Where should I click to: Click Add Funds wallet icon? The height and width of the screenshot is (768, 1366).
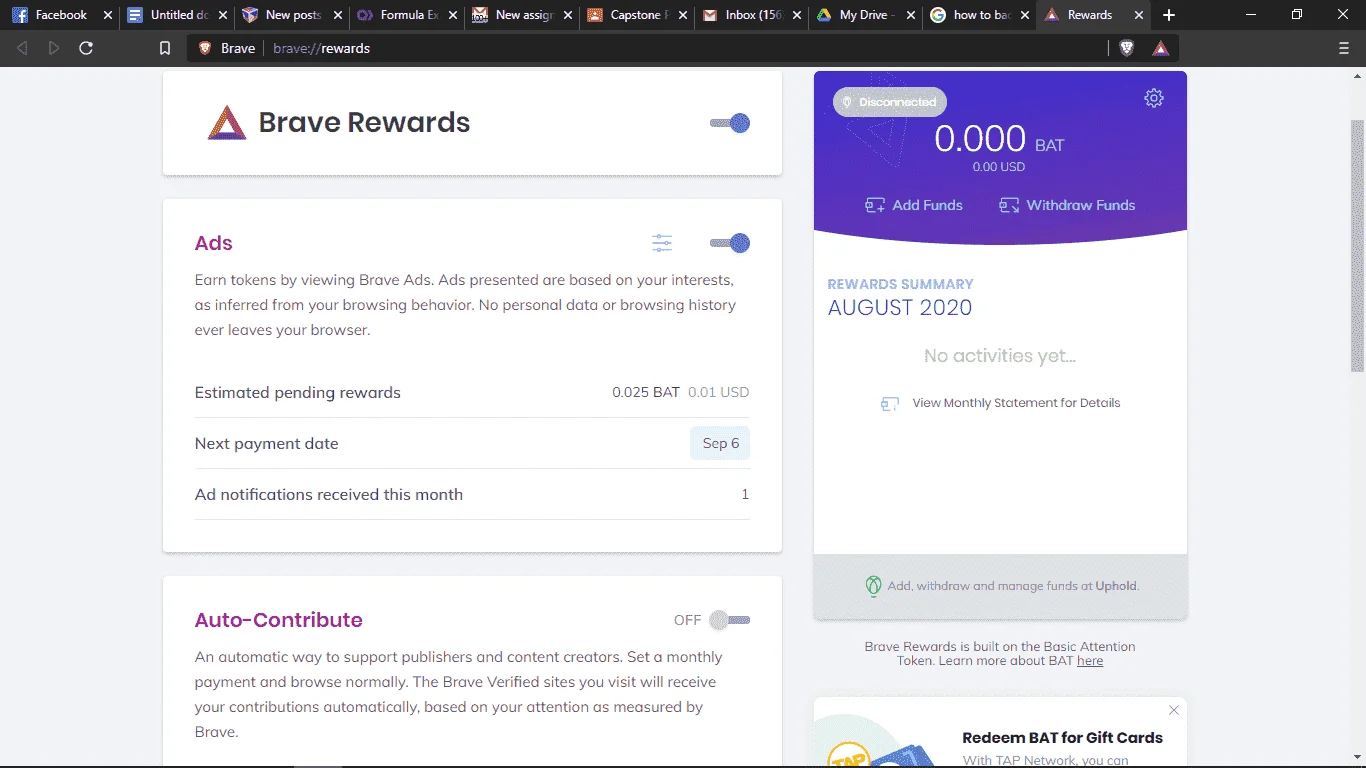875,205
